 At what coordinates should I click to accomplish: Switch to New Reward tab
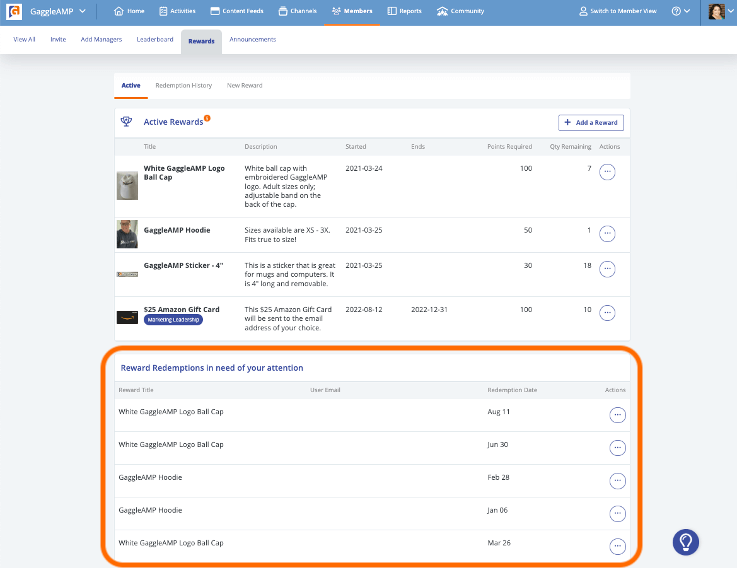tap(244, 86)
